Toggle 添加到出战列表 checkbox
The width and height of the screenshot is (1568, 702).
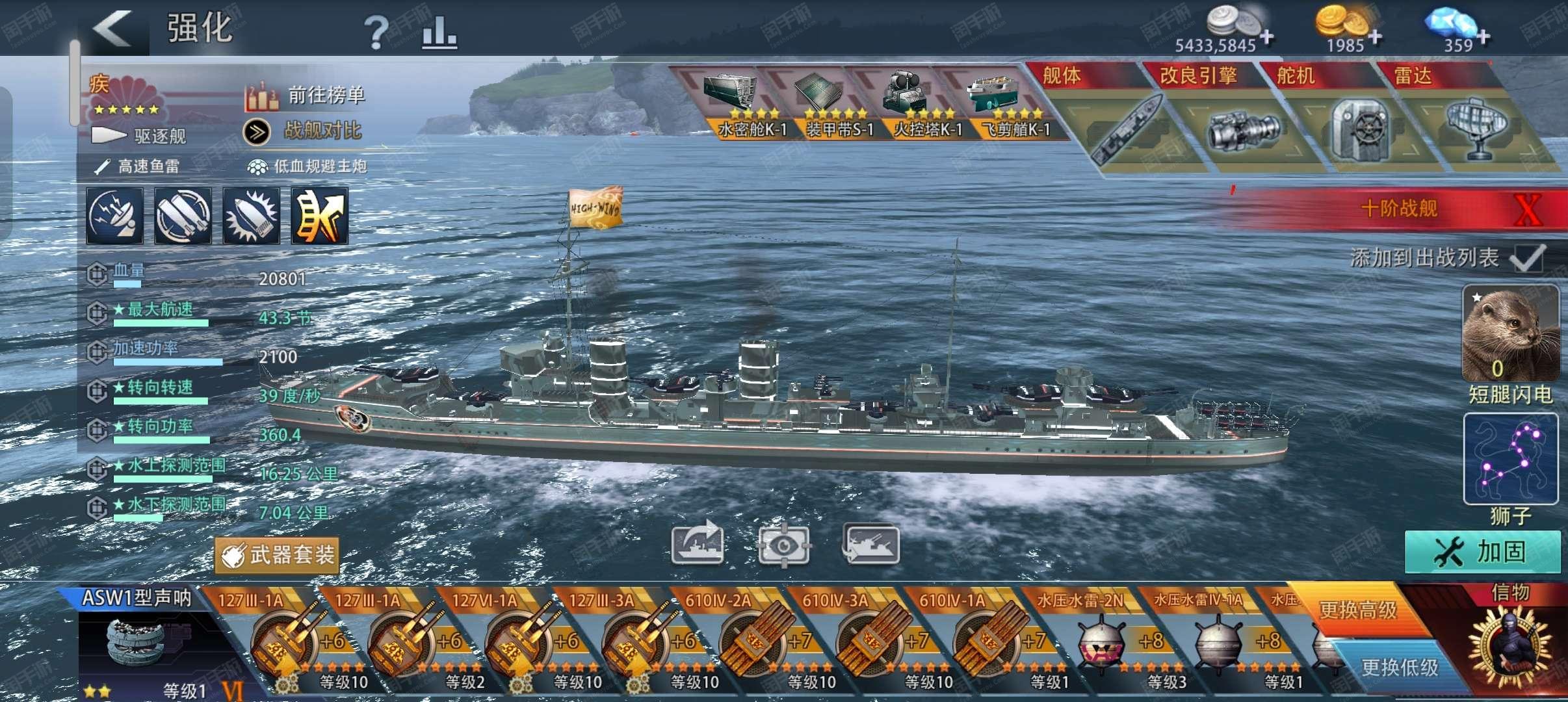[1528, 258]
